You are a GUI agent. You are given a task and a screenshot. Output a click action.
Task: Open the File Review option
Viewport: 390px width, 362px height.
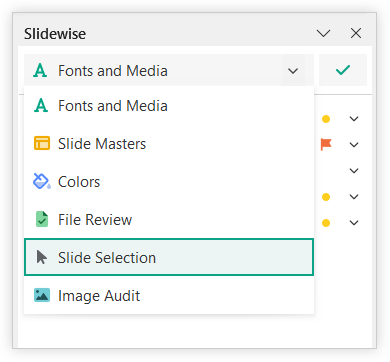(169, 220)
